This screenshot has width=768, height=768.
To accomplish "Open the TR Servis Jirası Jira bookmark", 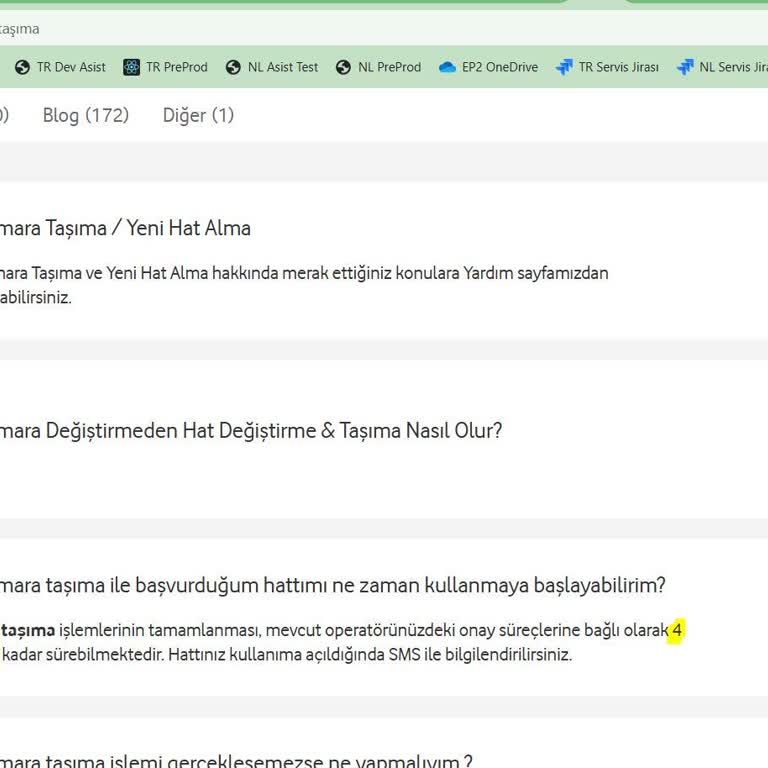I will (x=564, y=67).
